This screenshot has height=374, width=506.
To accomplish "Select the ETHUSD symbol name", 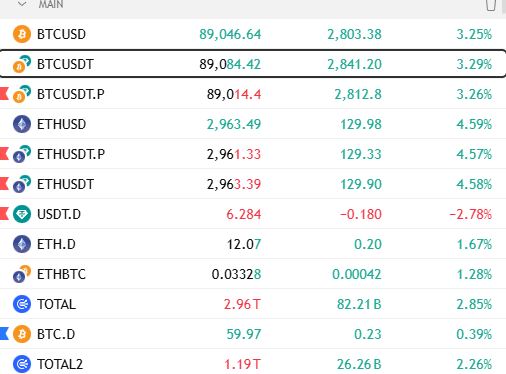I will [x=62, y=124].
